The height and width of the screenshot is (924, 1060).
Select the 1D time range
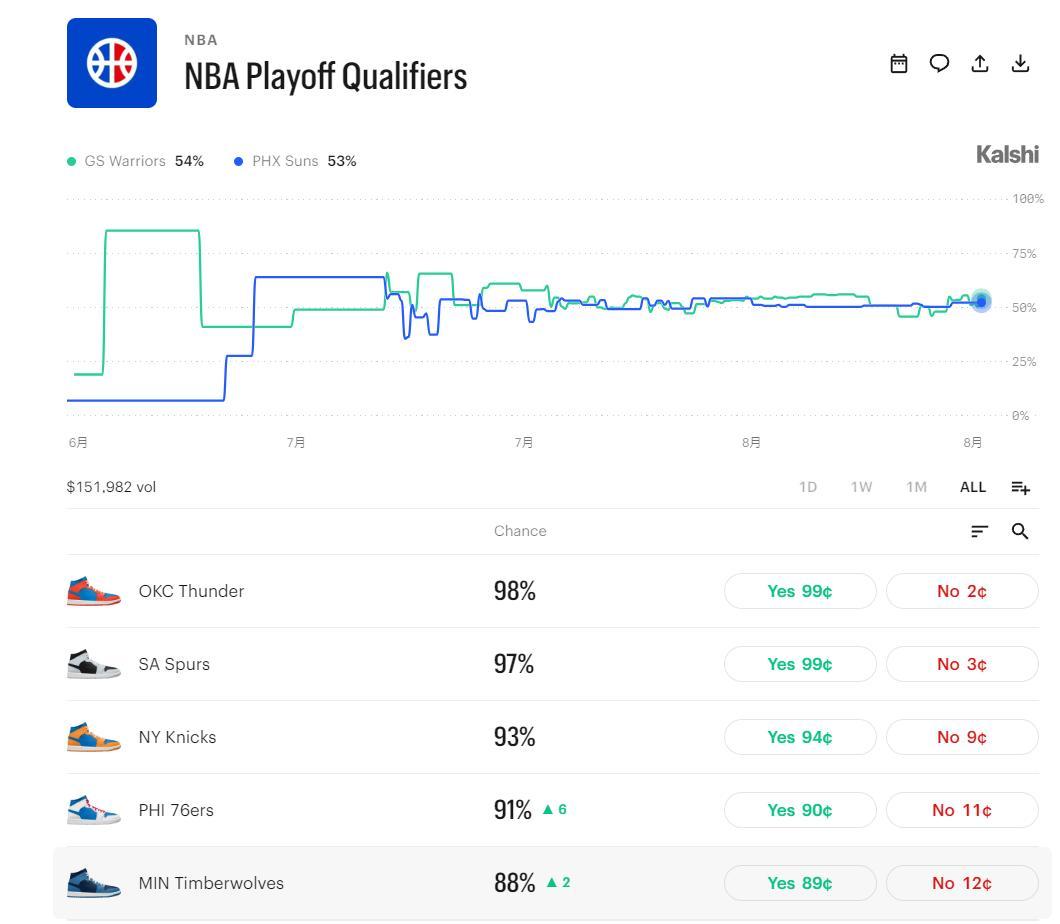point(808,487)
